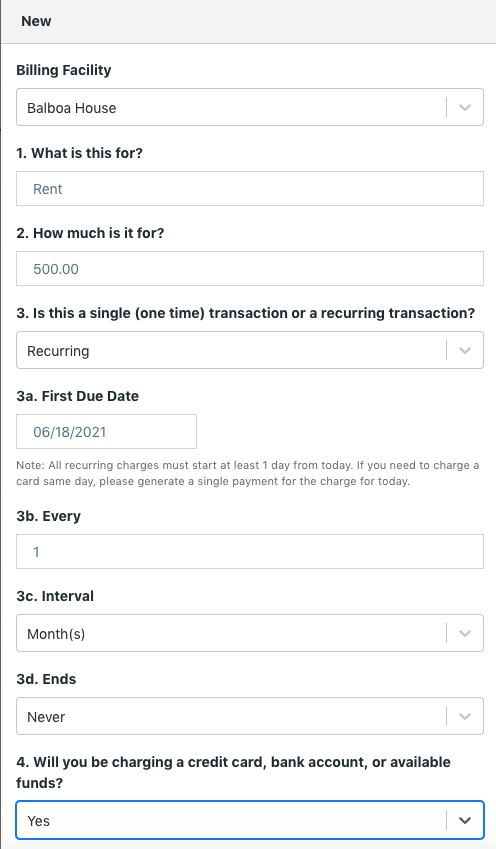Screen dimensions: 496x849
Task: Click the '3a. First Due Date' label
Action: pos(77,396)
